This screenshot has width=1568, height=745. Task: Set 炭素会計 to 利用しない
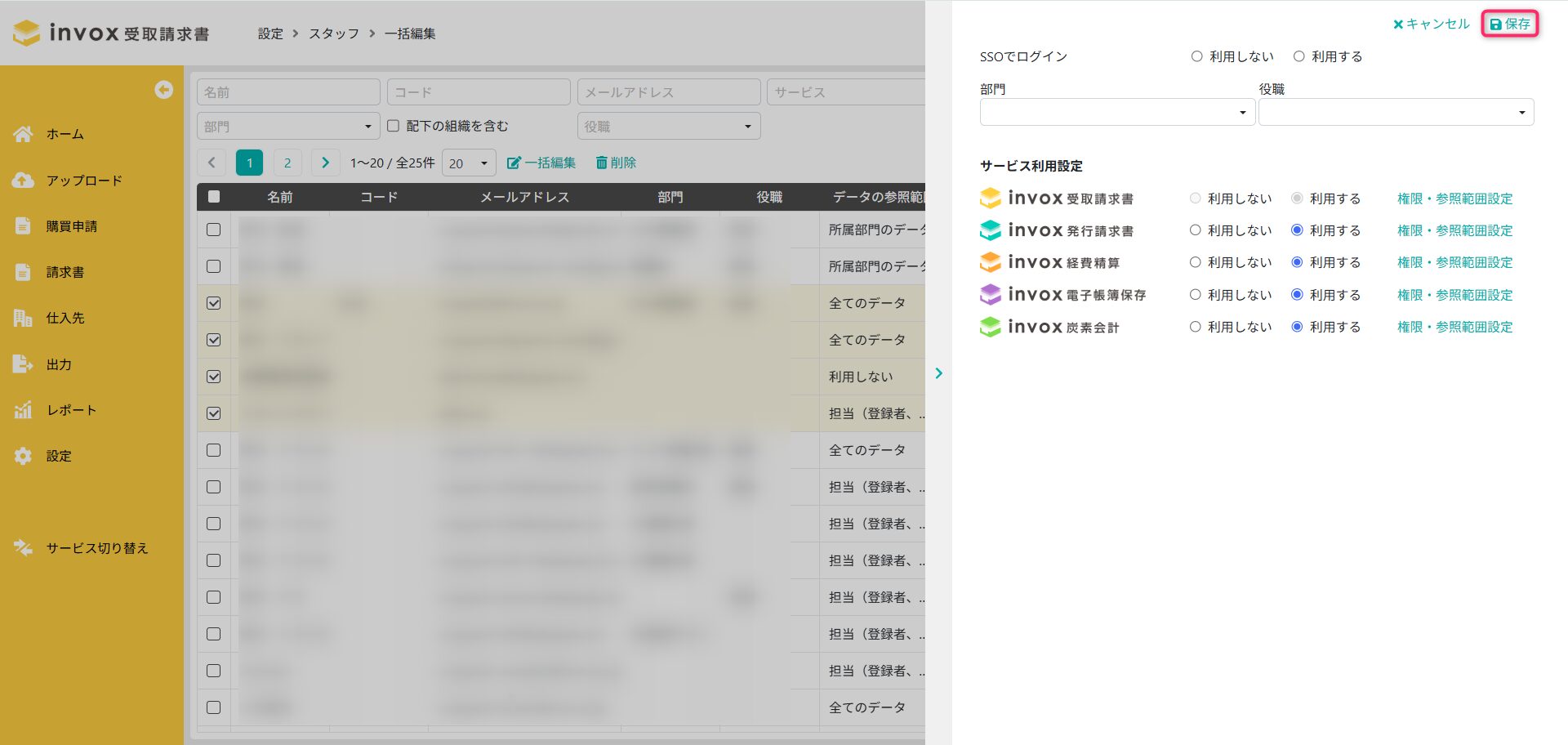1195,327
